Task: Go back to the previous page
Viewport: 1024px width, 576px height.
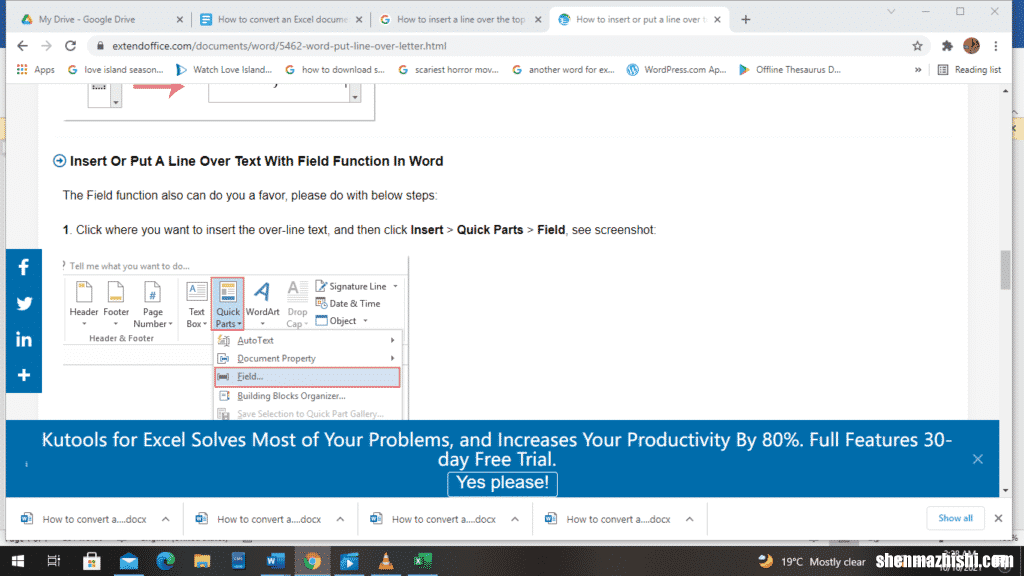Action: tap(22, 46)
